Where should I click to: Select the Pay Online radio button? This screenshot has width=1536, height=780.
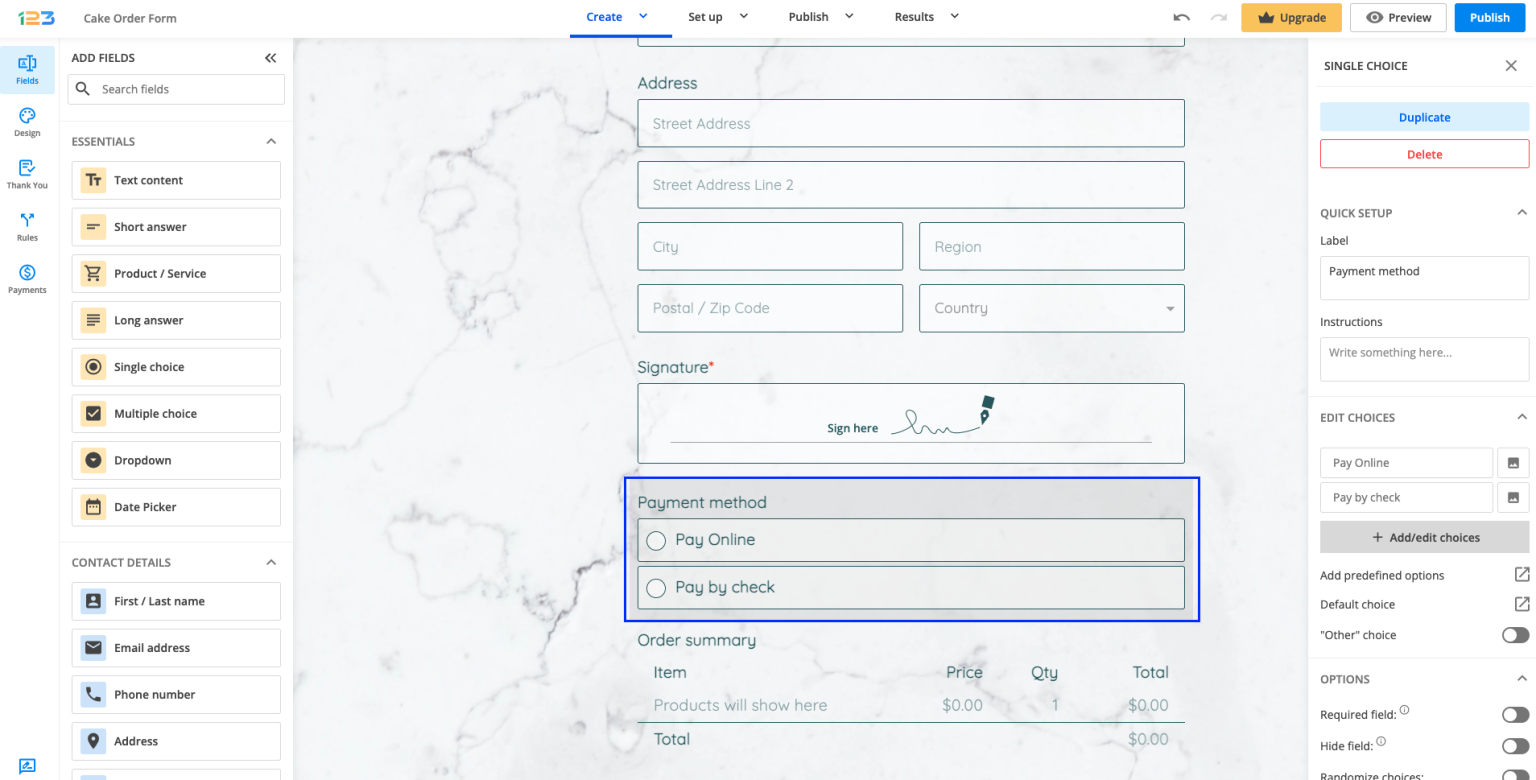click(656, 541)
